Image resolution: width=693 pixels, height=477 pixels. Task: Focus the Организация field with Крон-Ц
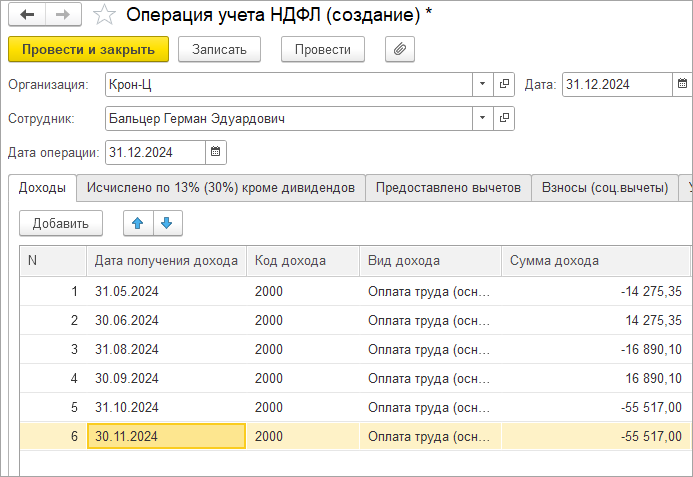click(x=289, y=84)
